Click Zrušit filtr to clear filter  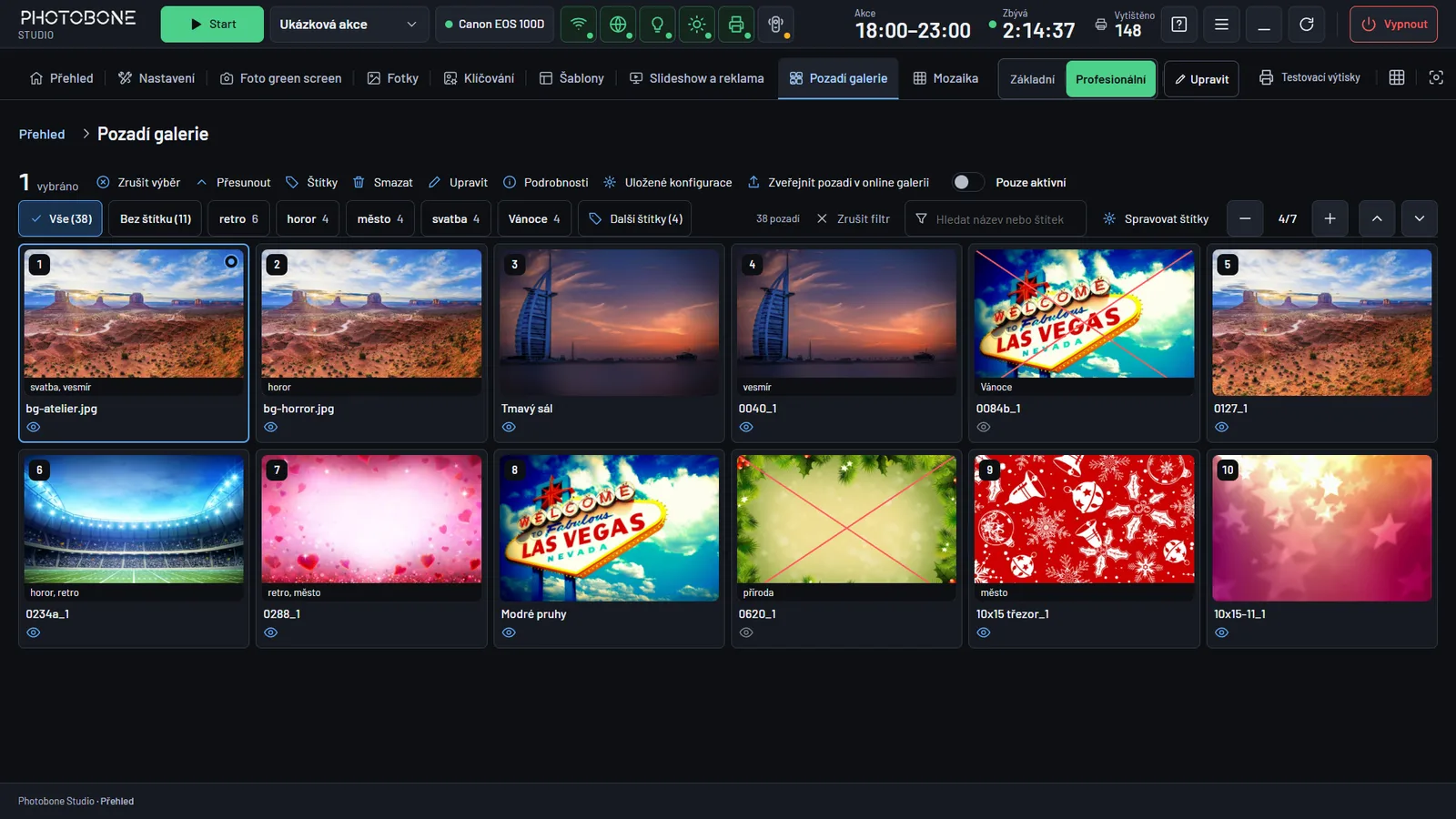pyautogui.click(x=853, y=218)
